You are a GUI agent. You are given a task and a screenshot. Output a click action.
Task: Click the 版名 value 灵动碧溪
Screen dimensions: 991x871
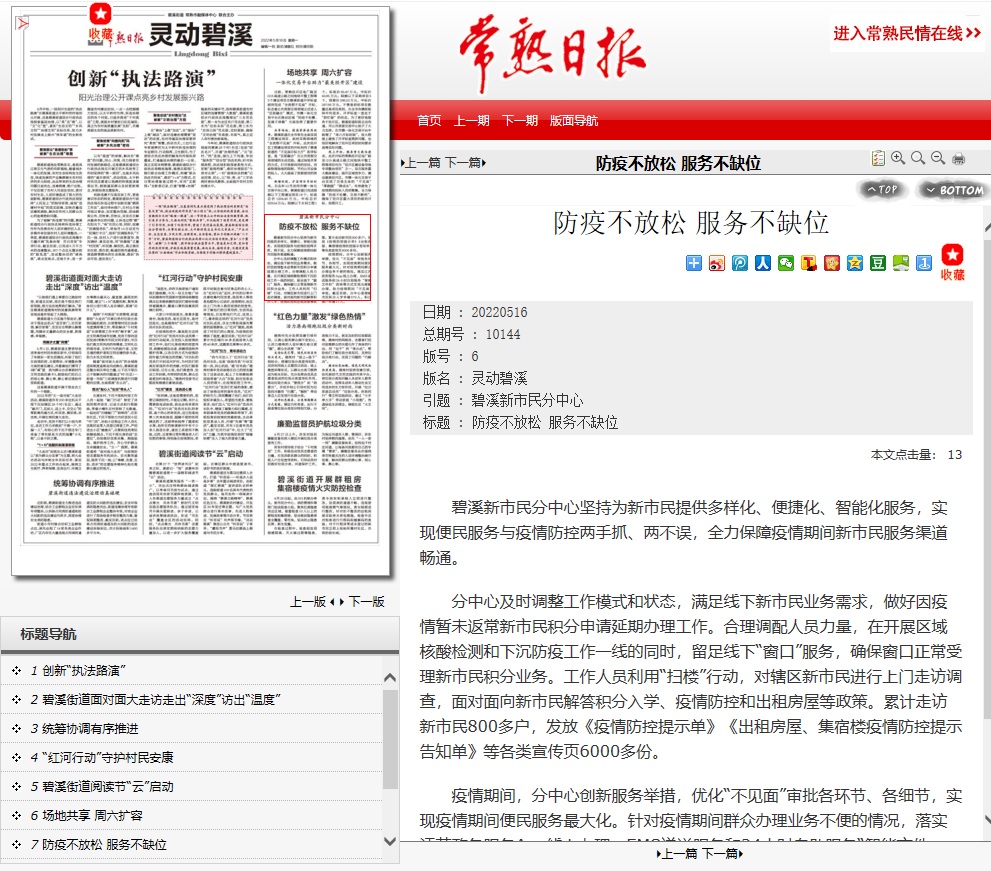[x=499, y=379]
